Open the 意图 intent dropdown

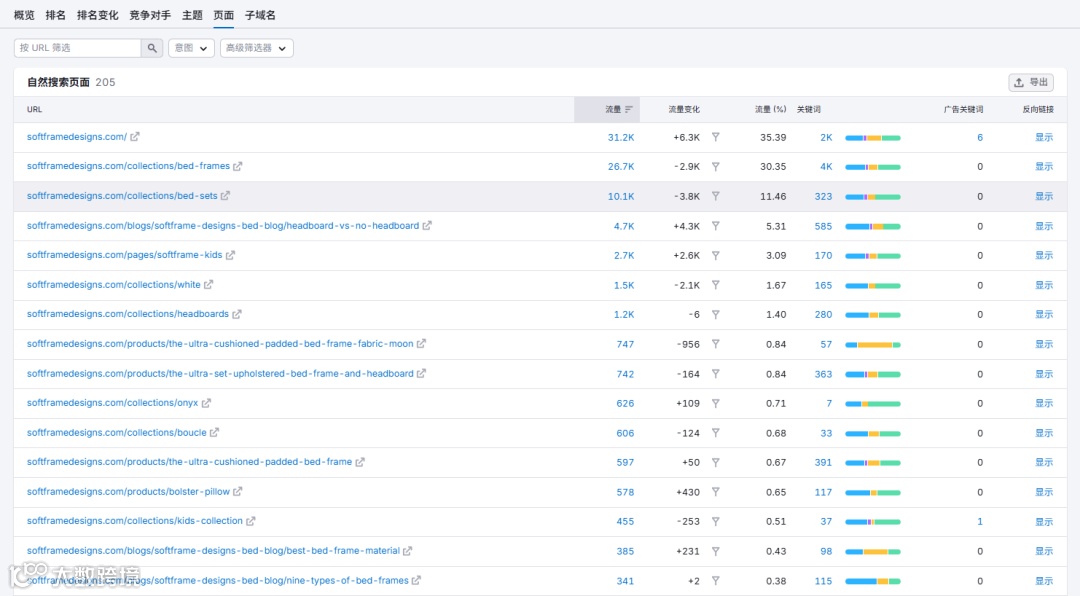(x=191, y=48)
